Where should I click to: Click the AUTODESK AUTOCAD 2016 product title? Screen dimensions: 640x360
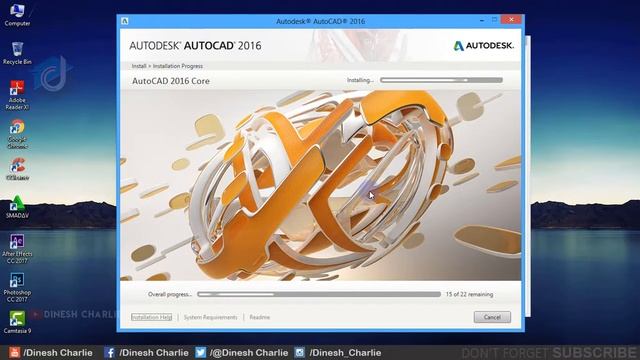pyautogui.click(x=195, y=46)
